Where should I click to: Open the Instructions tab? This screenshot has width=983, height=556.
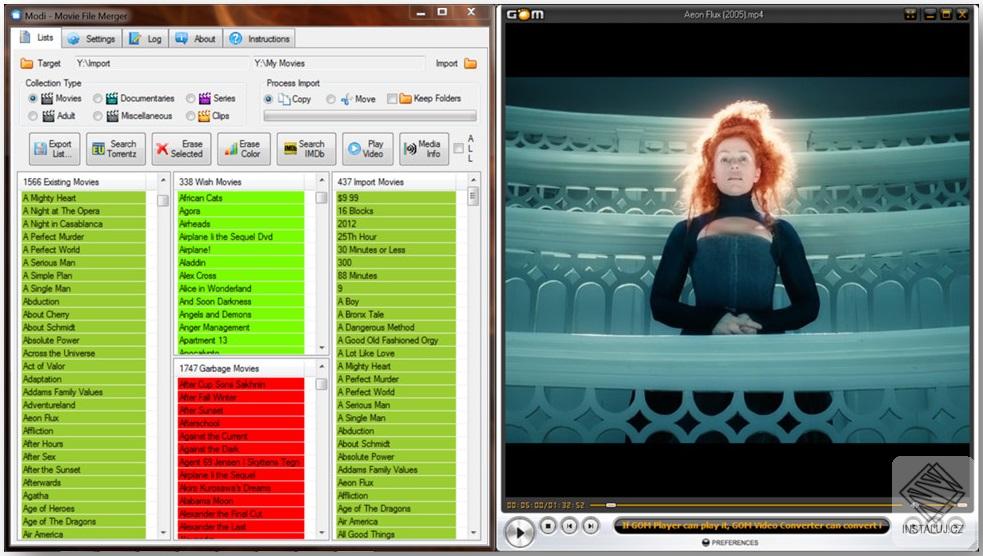[260, 39]
